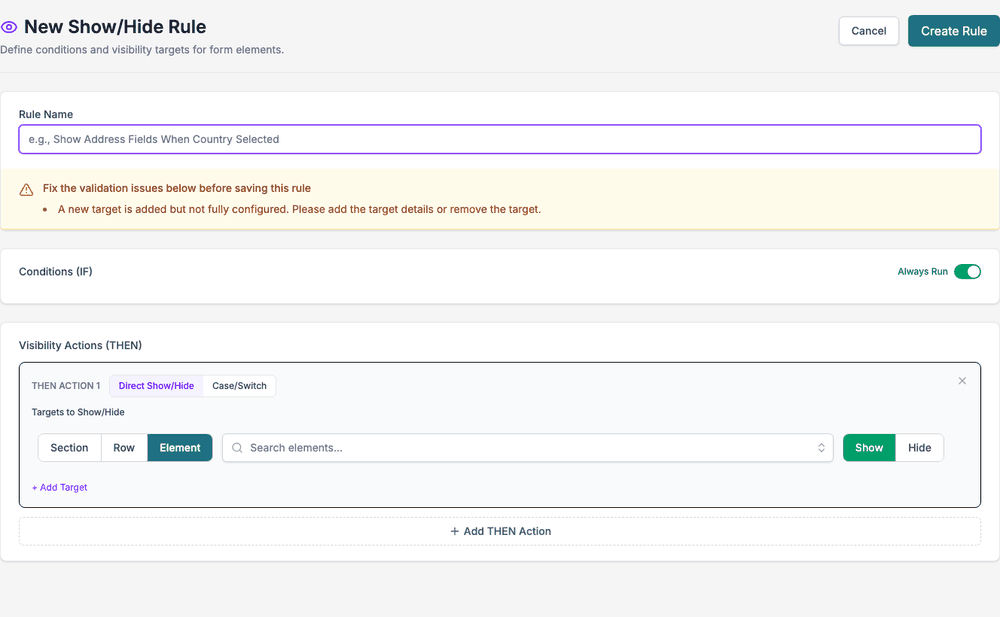Click the eye icon beside New Show/Hide Rule
Image resolution: width=1000 pixels, height=617 pixels.
9,27
